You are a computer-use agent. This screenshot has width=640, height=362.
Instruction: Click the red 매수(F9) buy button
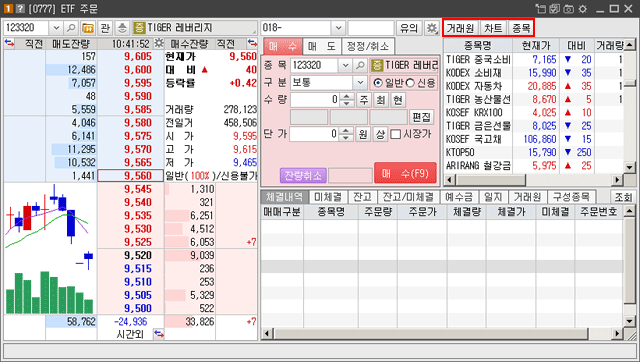pos(405,173)
